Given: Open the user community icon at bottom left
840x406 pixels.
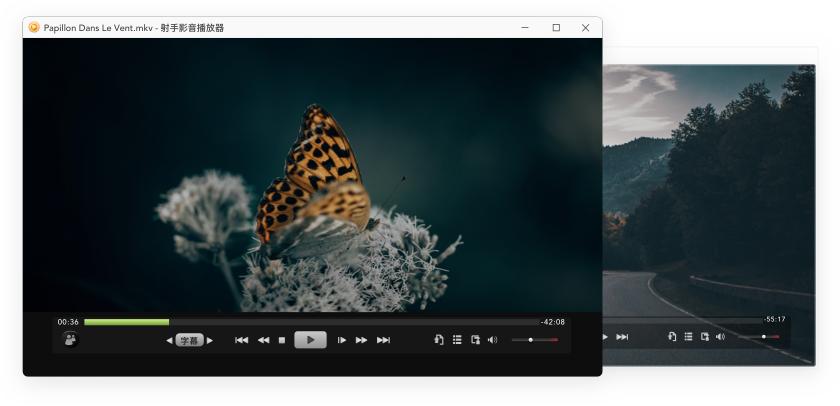Looking at the screenshot, I should click(70, 340).
